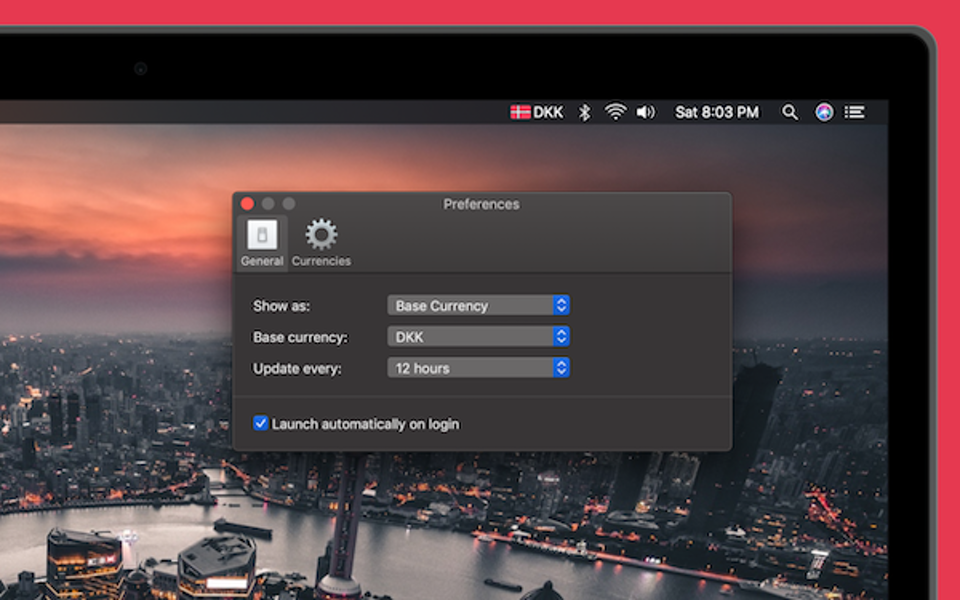Click the Preferences window title text
This screenshot has height=600, width=960.
pos(481,204)
